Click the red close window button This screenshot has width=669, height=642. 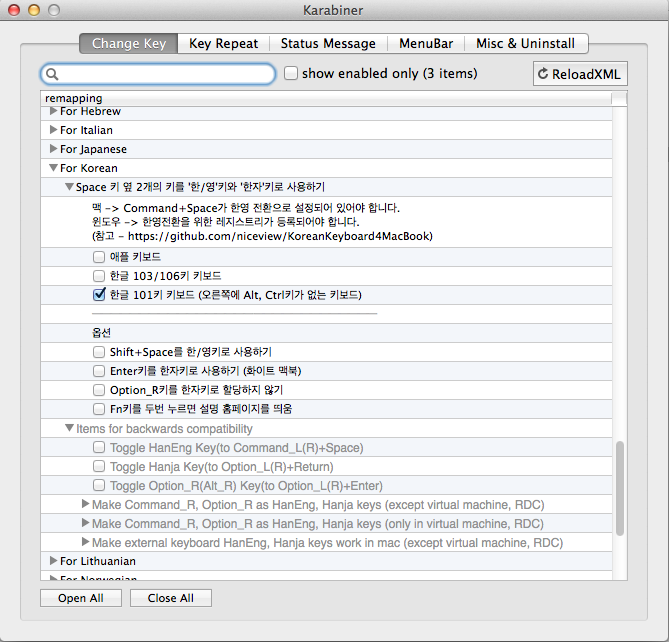tap(14, 10)
